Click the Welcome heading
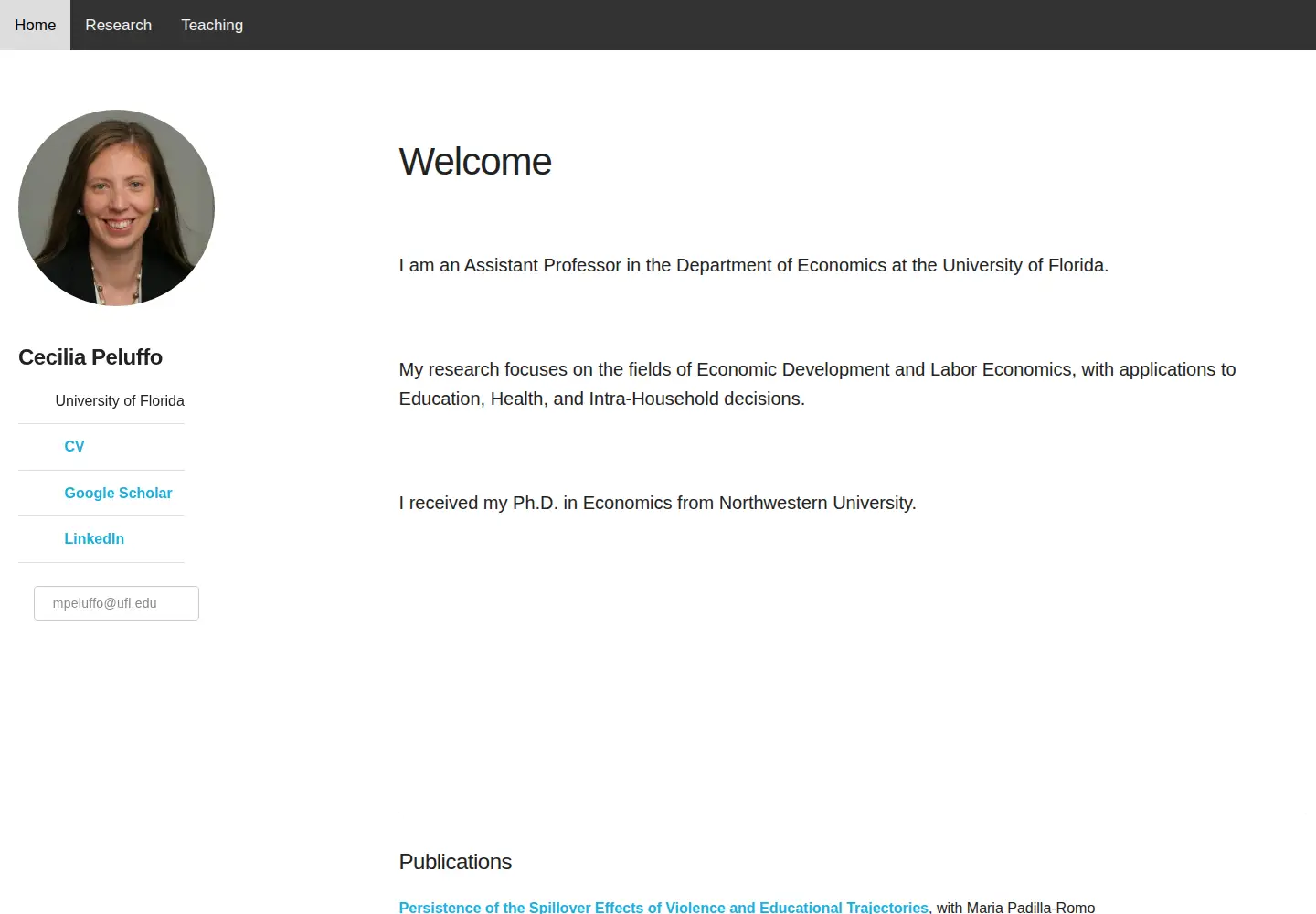This screenshot has height=914, width=1316. click(475, 162)
